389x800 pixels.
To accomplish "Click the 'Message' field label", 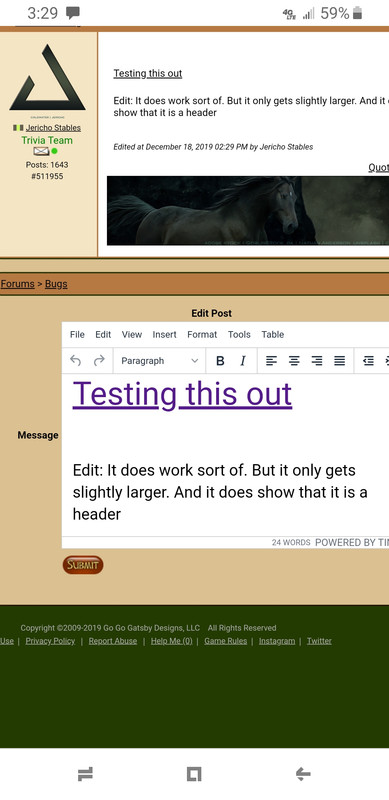I will (x=38, y=435).
